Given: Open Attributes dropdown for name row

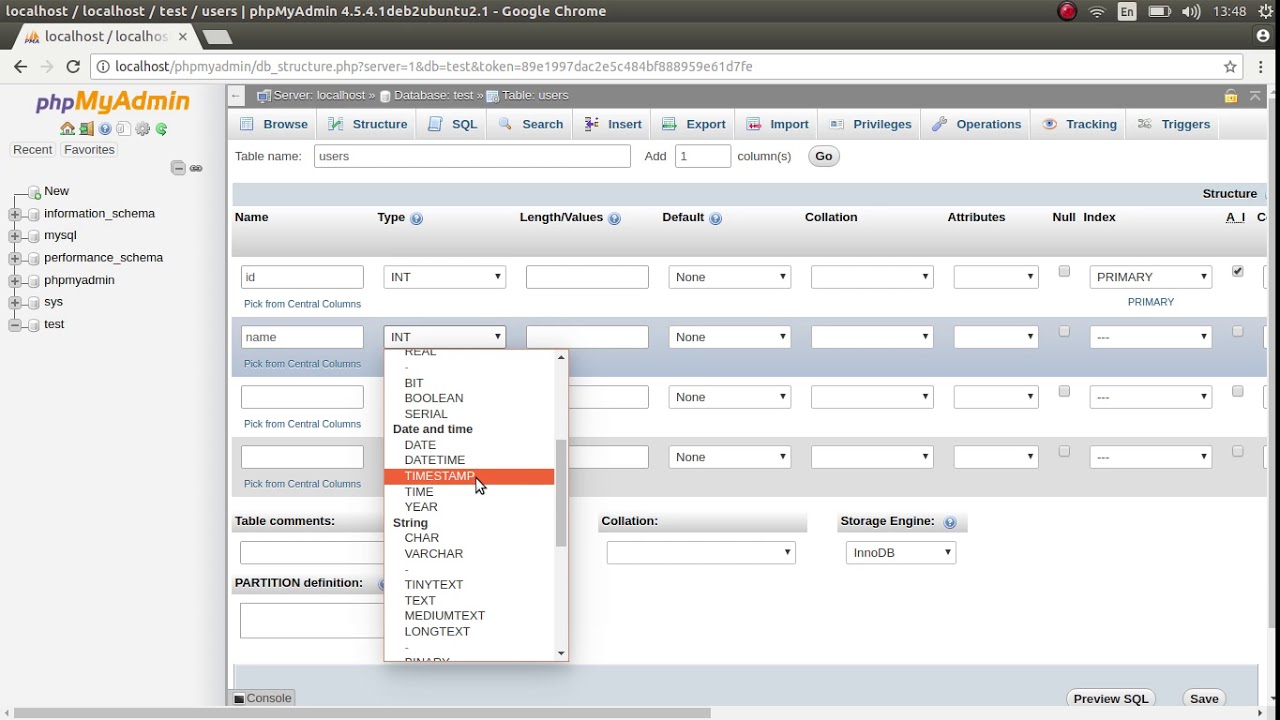Looking at the screenshot, I should click(996, 337).
